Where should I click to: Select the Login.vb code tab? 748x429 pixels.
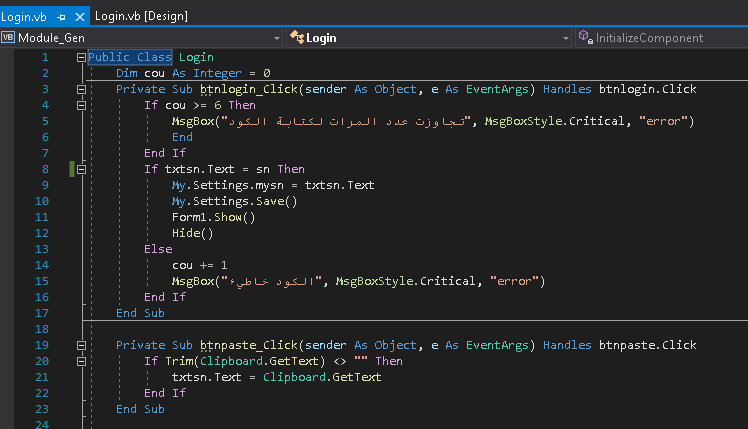point(23,17)
